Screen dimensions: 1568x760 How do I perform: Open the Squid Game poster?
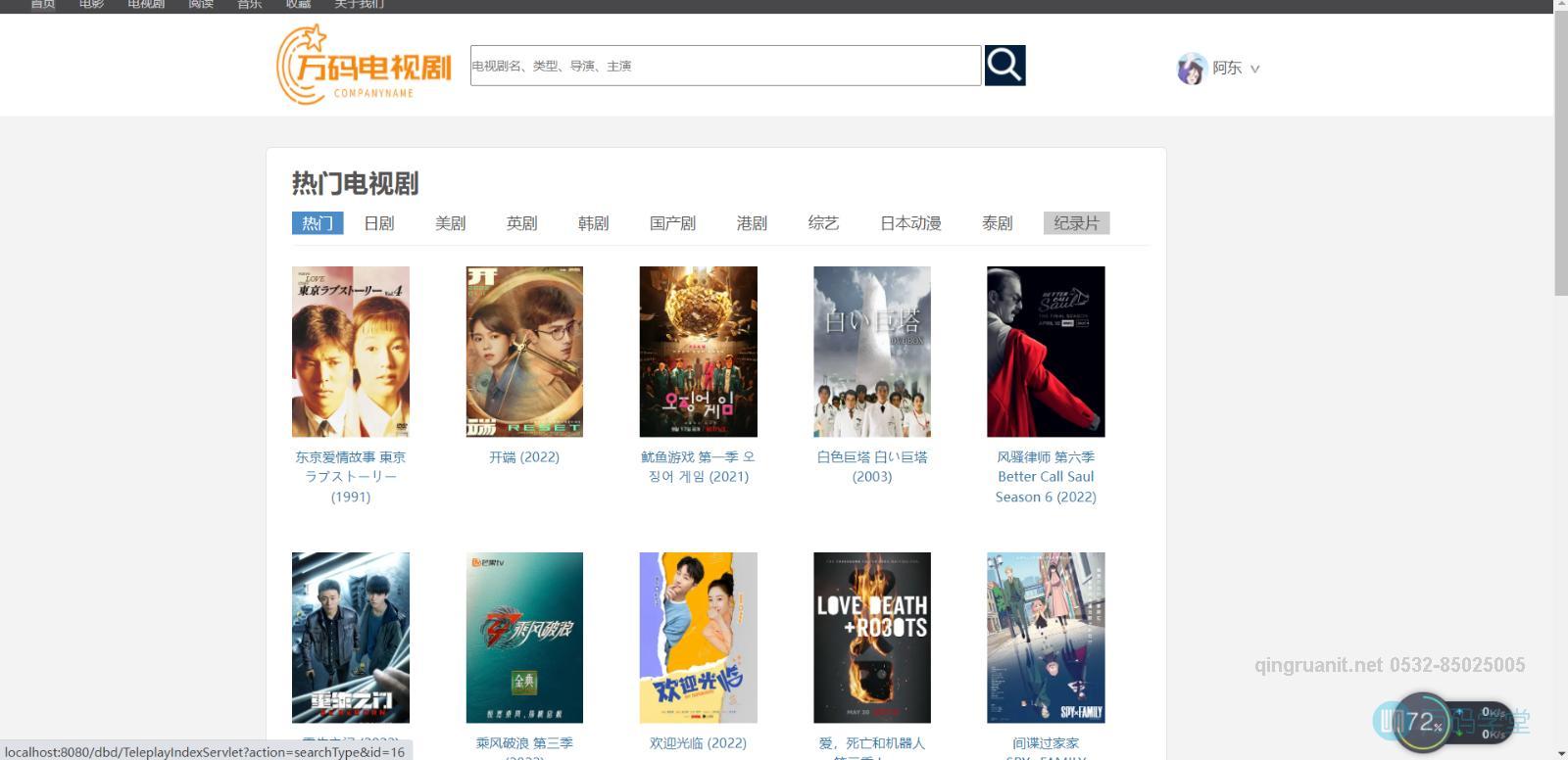click(699, 352)
